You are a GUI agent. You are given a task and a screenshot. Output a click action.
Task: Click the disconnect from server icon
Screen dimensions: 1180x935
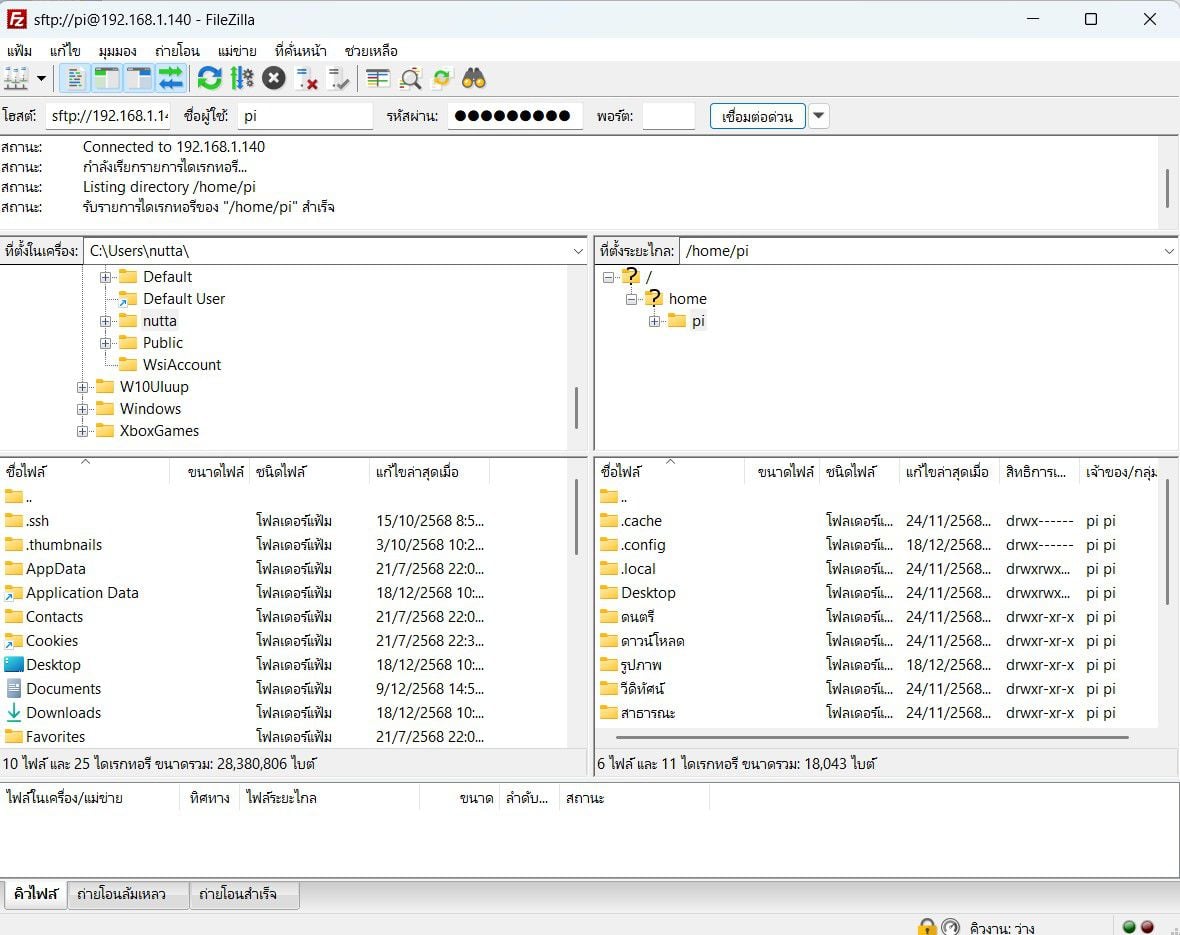(x=307, y=78)
